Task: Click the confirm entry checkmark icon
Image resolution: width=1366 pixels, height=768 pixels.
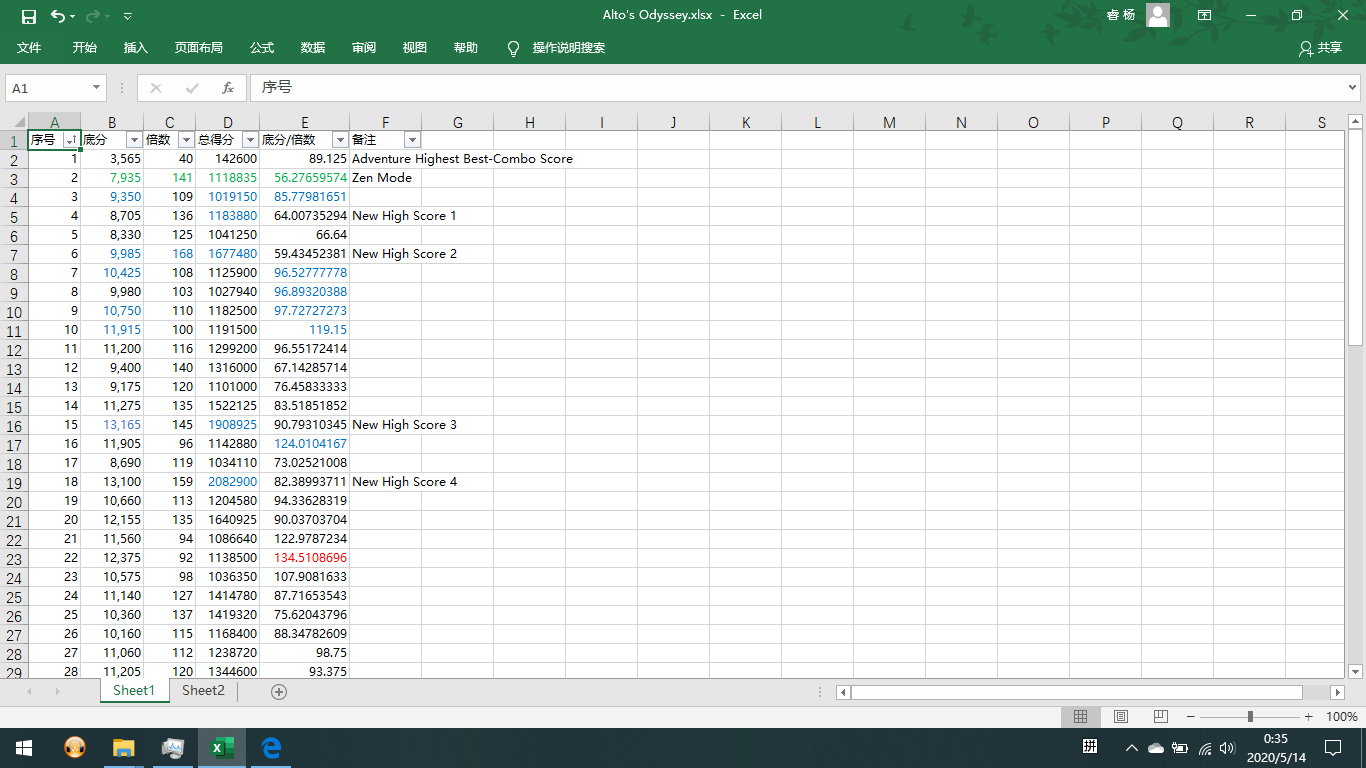Action: click(192, 88)
